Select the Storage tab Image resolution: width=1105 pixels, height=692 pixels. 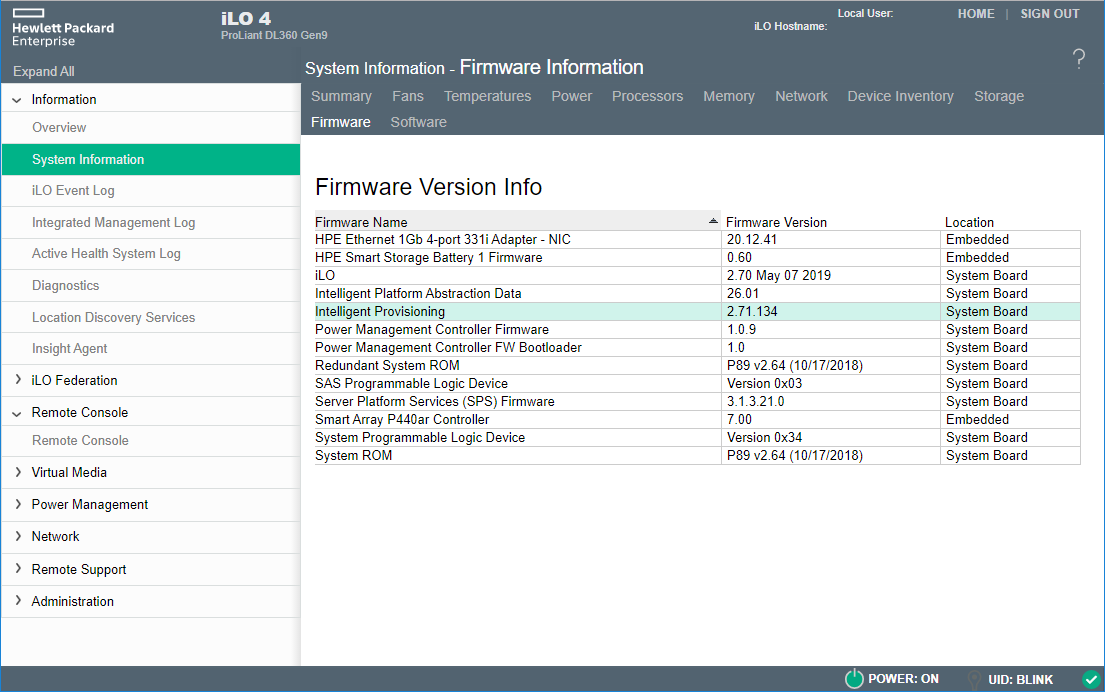[998, 96]
